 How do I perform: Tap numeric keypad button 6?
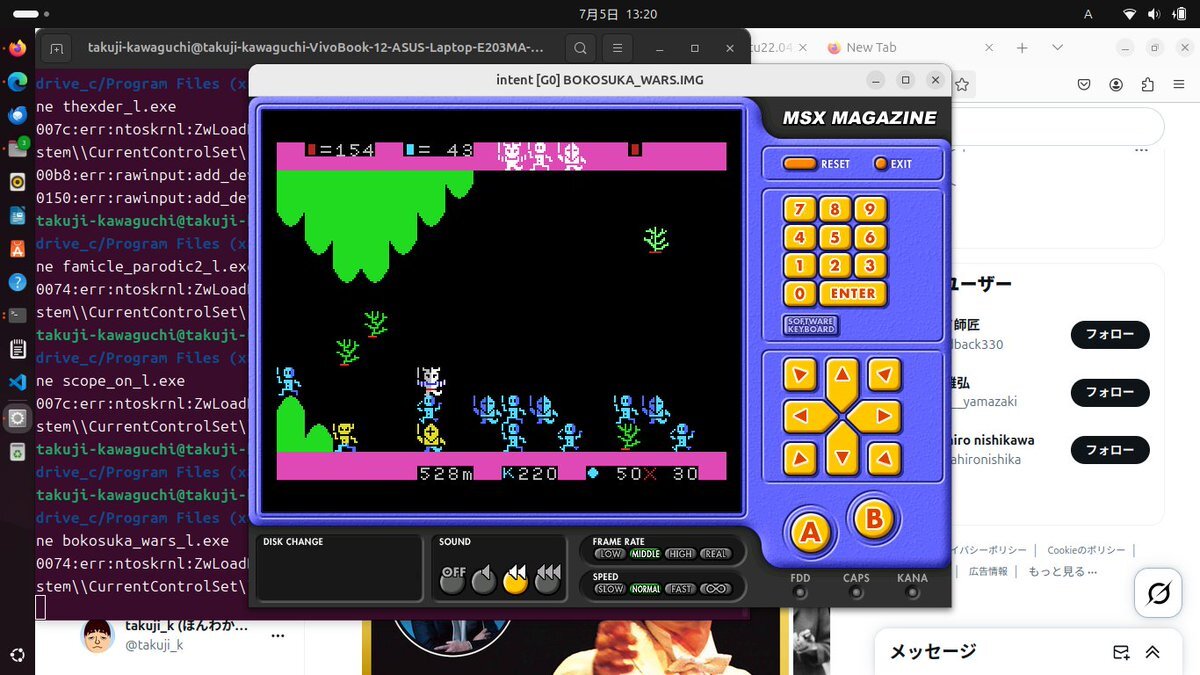click(871, 238)
